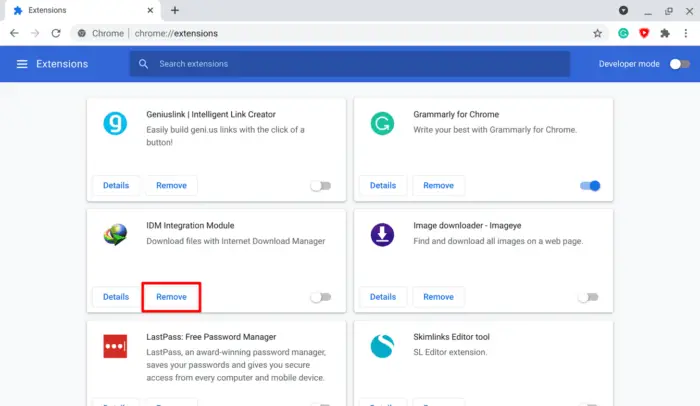This screenshot has width=700, height=406.
Task: Open the Extensions hamburger main menu
Action: point(22,64)
